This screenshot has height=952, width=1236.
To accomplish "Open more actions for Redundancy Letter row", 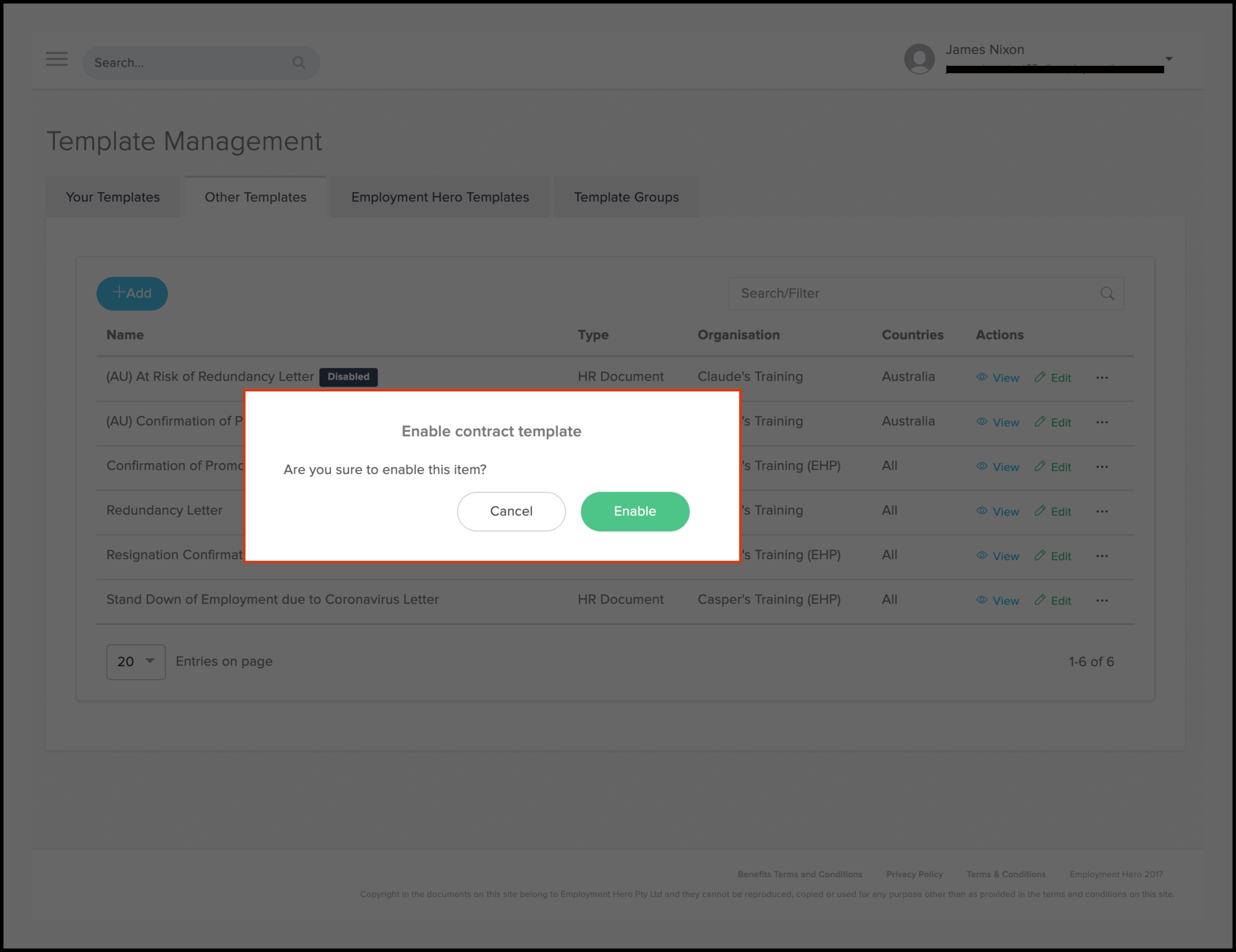I will [x=1101, y=511].
